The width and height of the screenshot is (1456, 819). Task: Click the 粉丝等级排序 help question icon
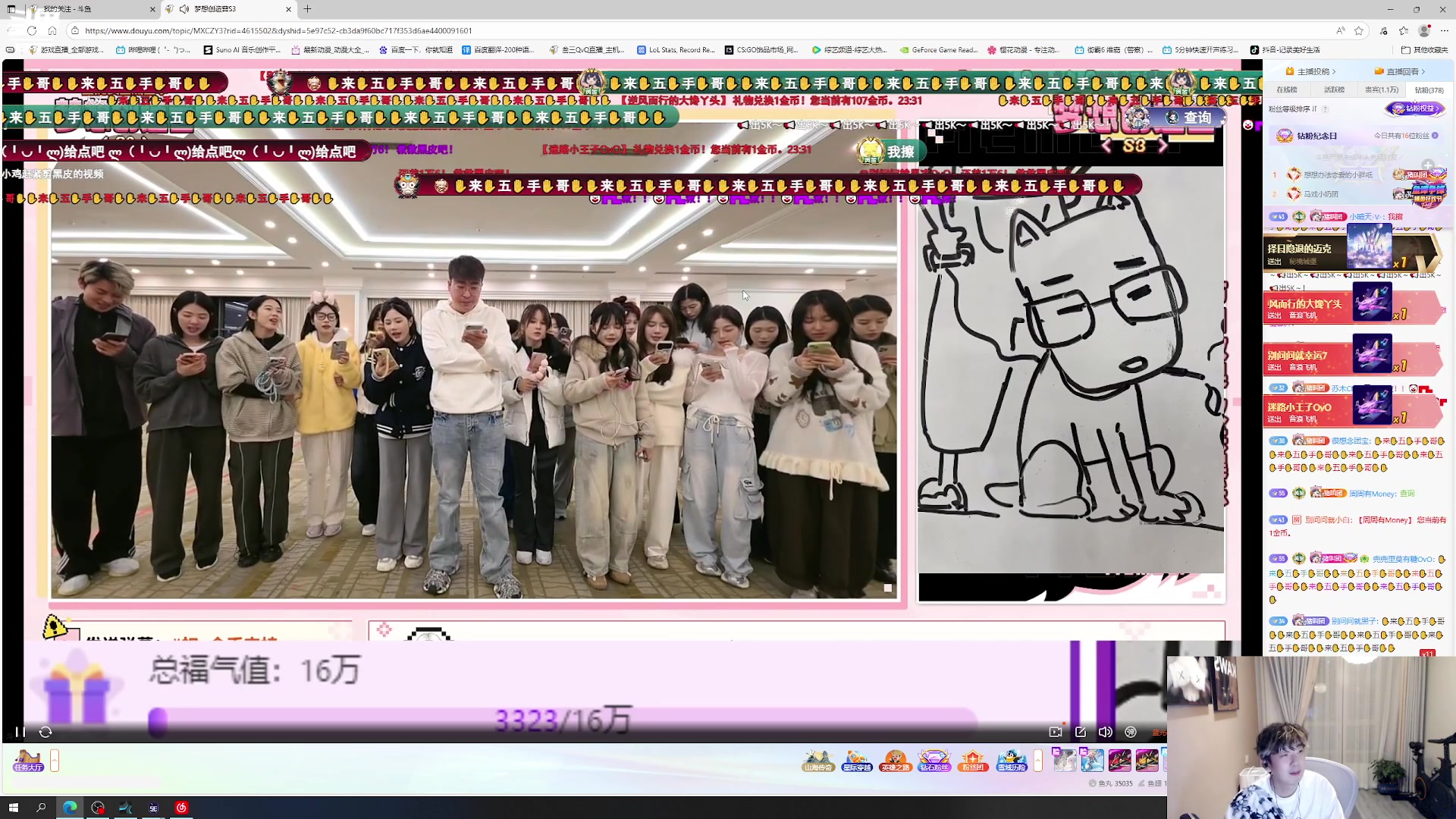click(x=1326, y=108)
